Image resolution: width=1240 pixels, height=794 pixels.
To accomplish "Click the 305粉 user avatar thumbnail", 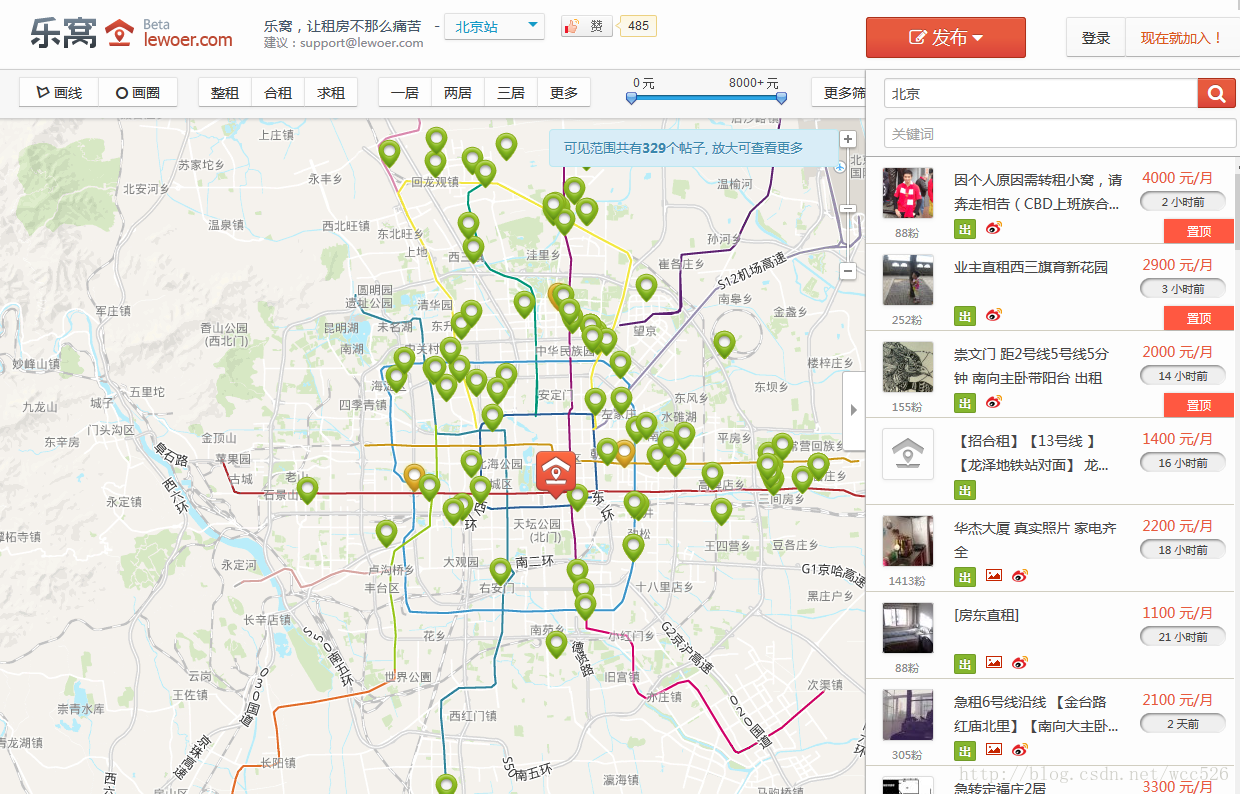I will (907, 715).
